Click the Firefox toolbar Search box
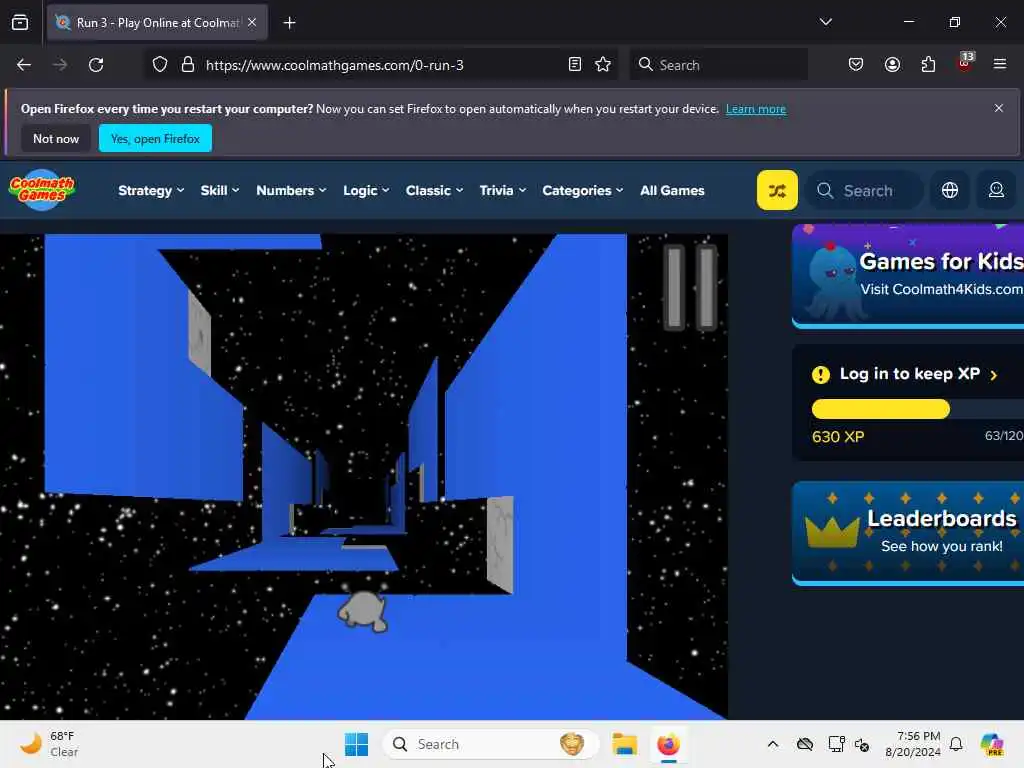This screenshot has height=768, width=1024. pos(718,65)
